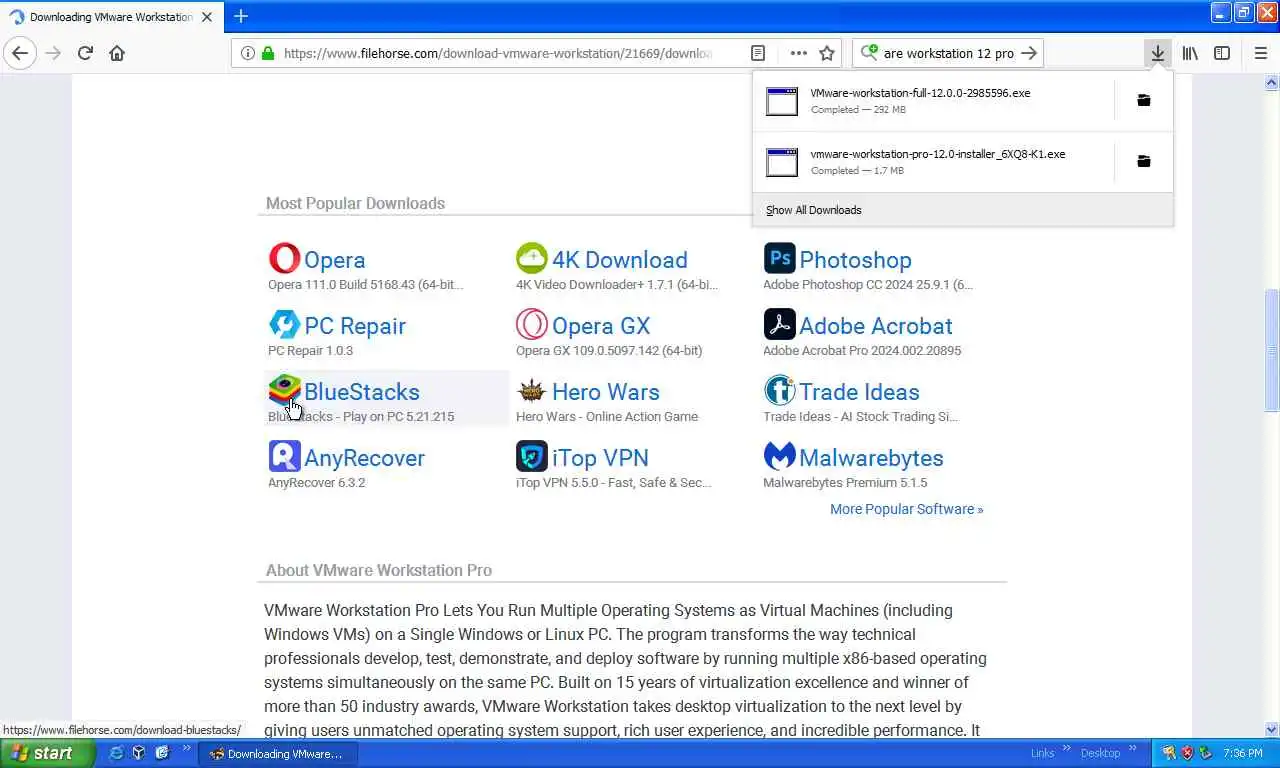The image size is (1280, 768).
Task: Click the 4K Download cloud icon
Action: tap(532, 258)
